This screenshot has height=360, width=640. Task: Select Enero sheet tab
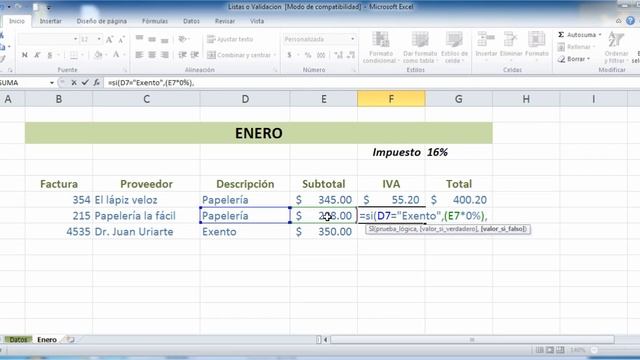[47, 340]
